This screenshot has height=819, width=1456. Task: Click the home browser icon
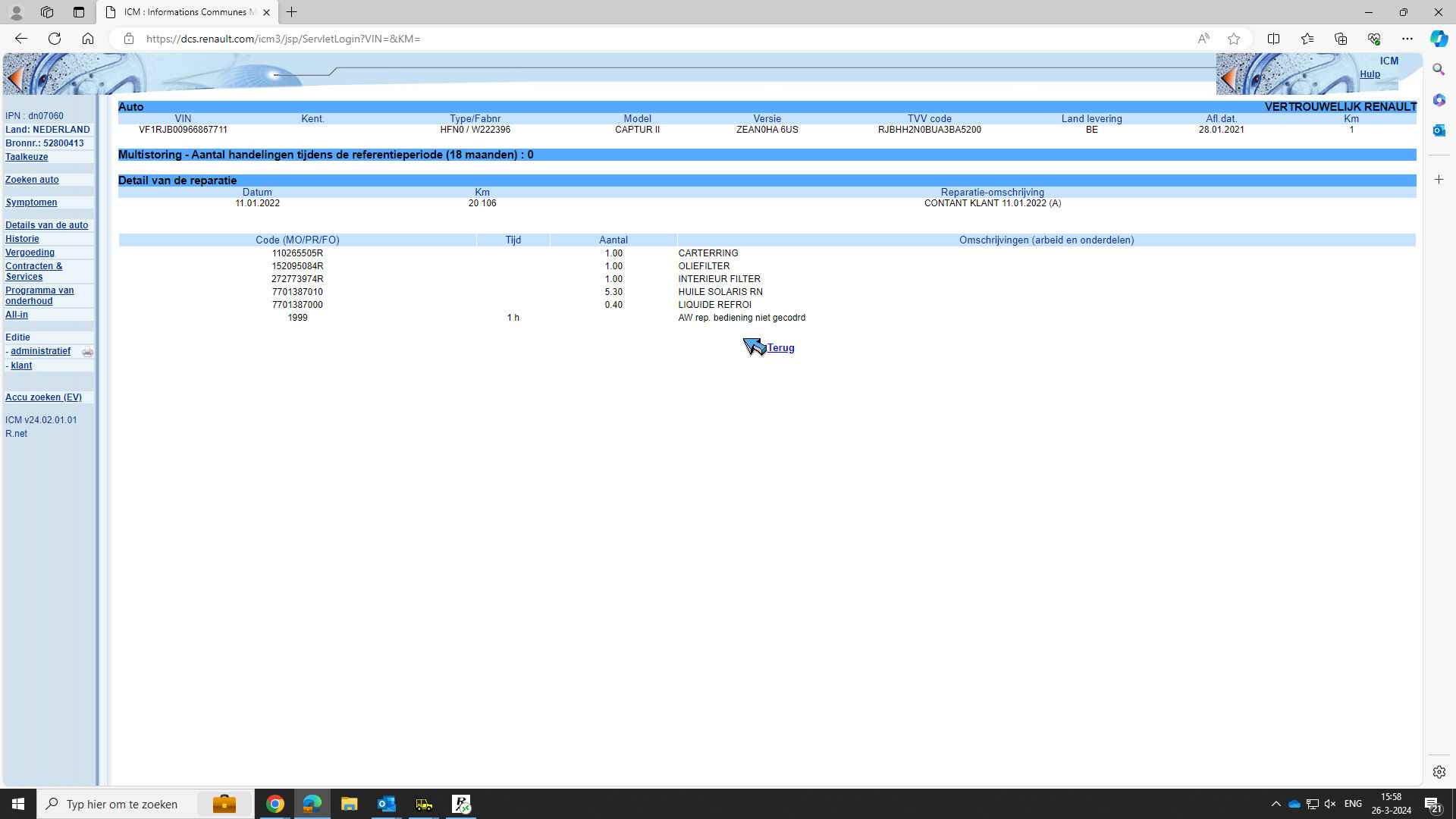88,38
